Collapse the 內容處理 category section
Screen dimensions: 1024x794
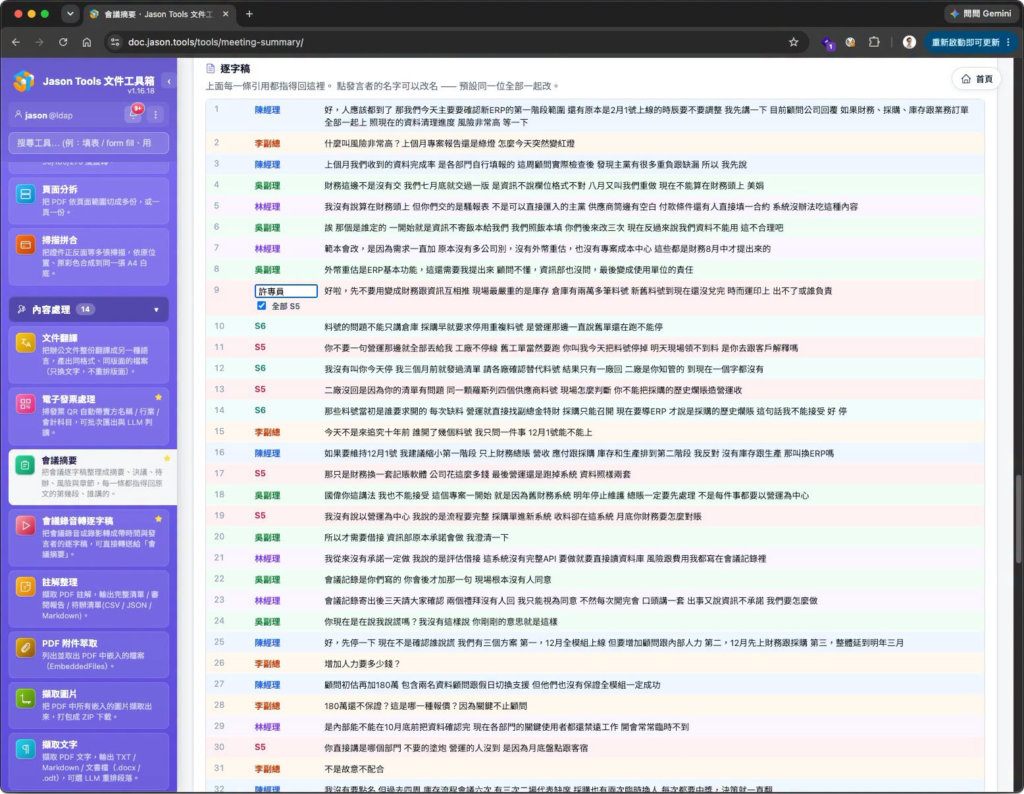pos(89,310)
